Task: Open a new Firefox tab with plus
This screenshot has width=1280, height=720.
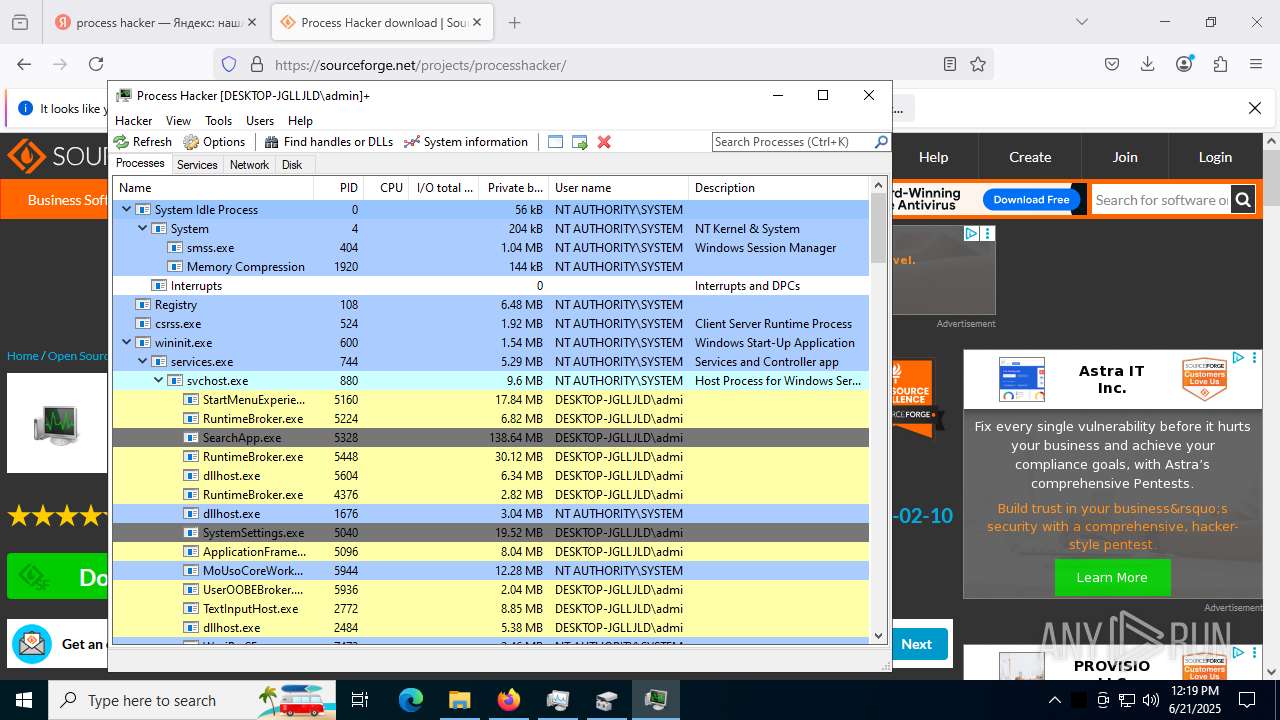Action: 514,22
